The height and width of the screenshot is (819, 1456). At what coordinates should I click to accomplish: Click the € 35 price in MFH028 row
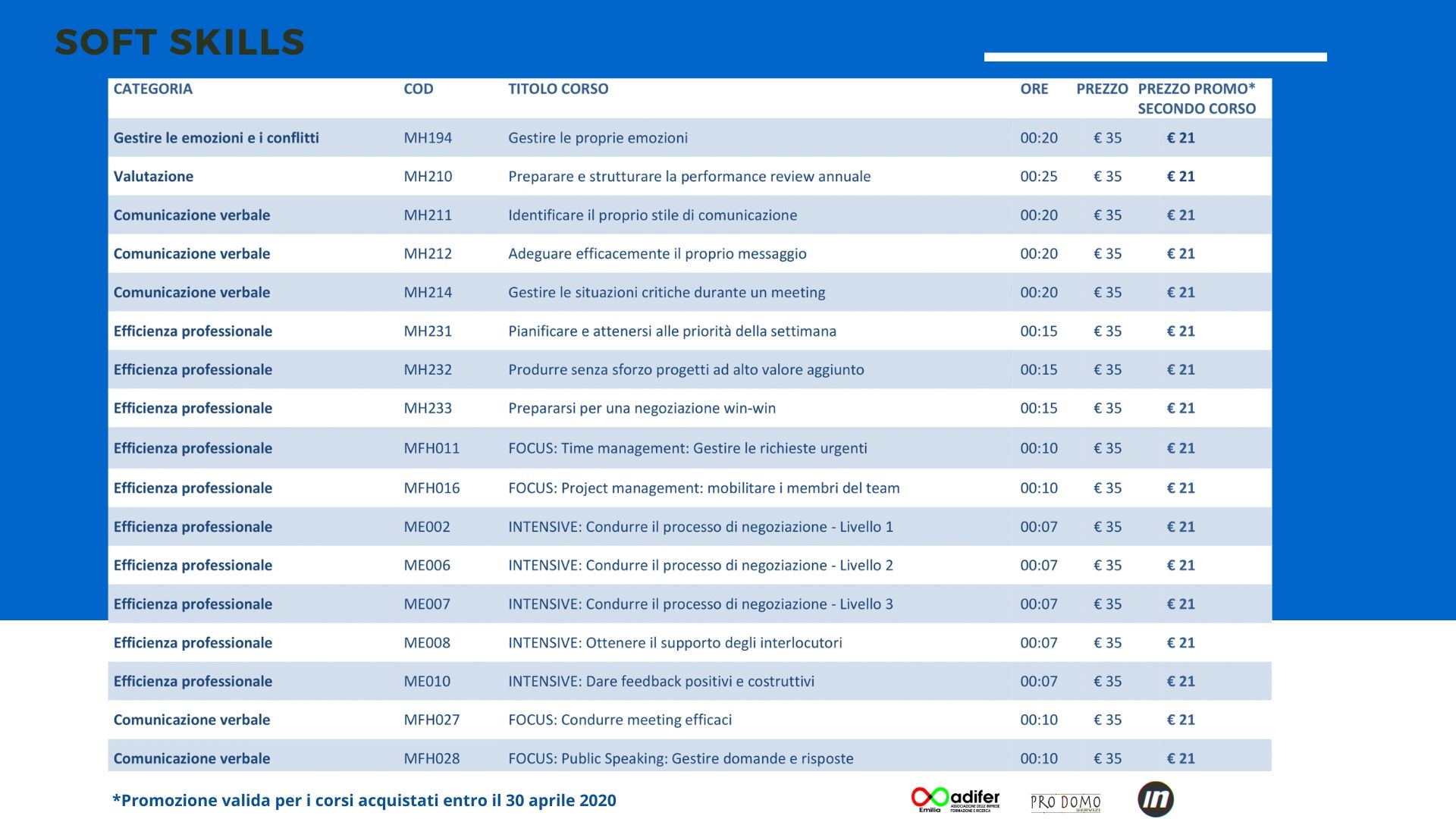[x=1107, y=759]
